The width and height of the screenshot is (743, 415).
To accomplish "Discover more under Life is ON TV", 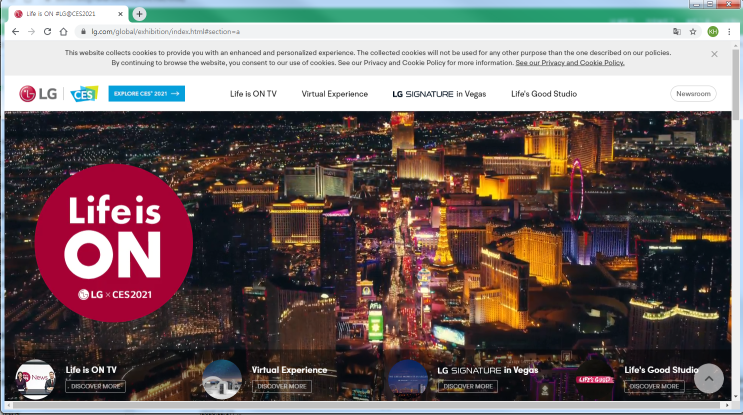I will [95, 387].
